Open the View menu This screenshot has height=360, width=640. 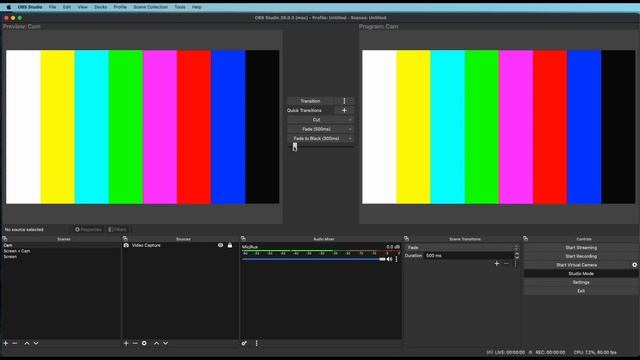82,7
